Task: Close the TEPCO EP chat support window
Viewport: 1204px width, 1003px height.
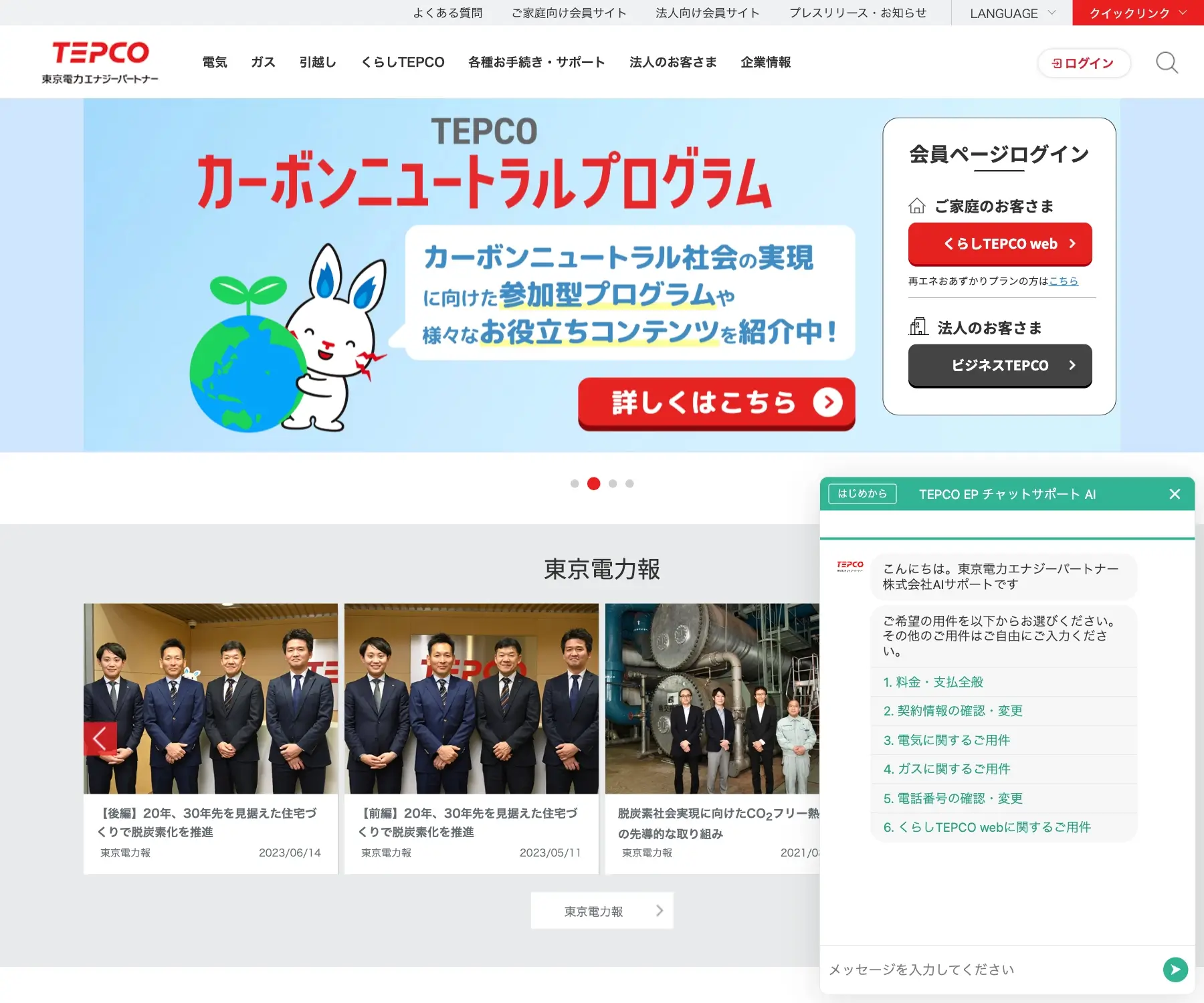Action: click(x=1175, y=494)
